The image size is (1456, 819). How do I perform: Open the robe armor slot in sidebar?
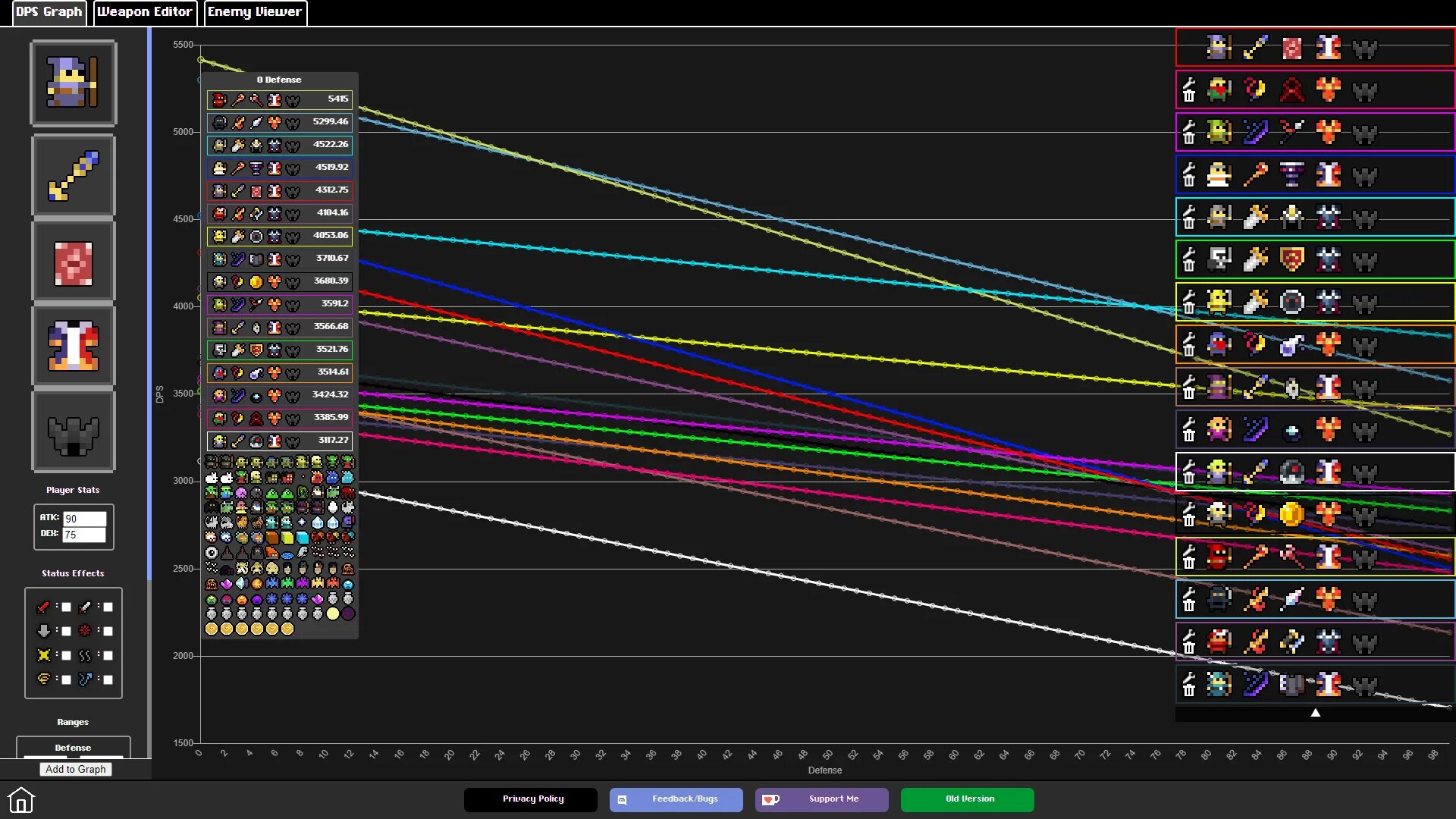[x=74, y=347]
